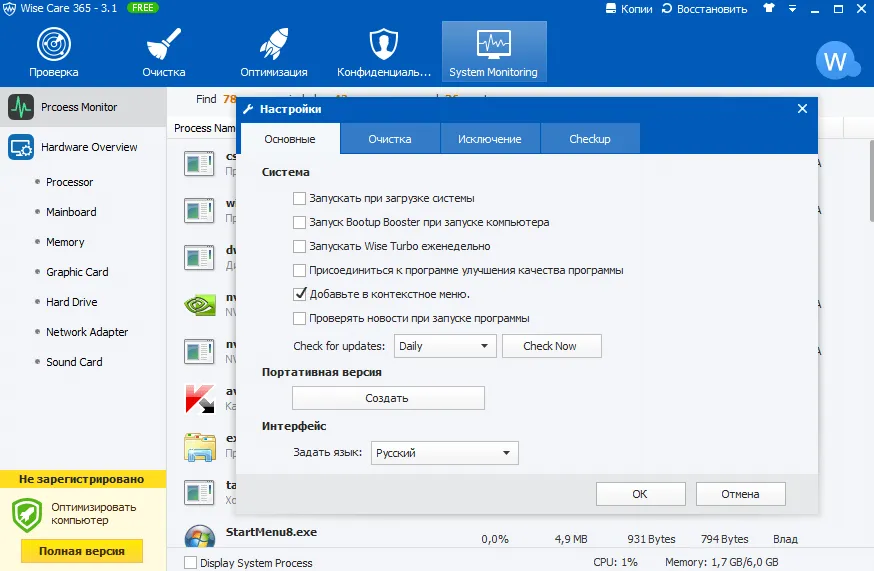Click the Не зарегистрировано banner
This screenshot has height=571, width=874.
pos(81,479)
